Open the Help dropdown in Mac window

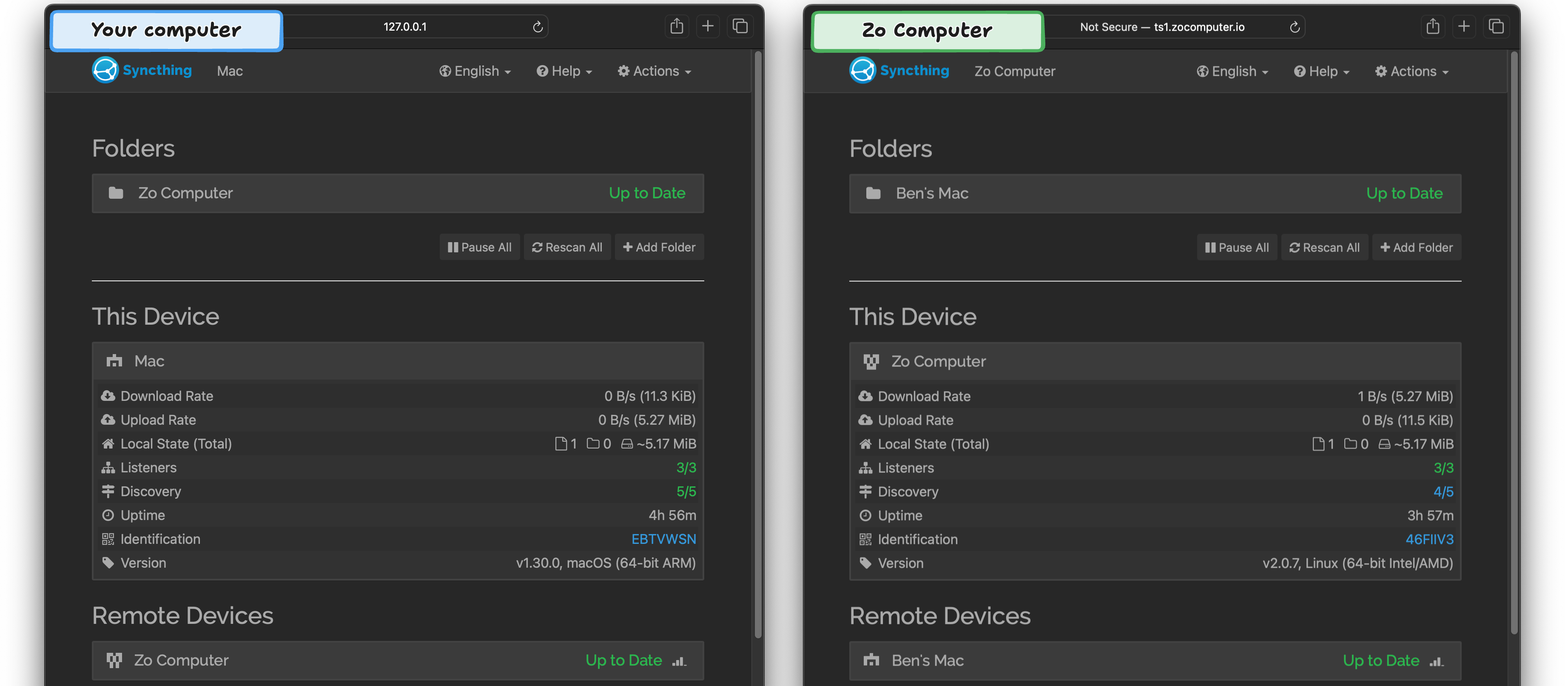pyautogui.click(x=563, y=71)
